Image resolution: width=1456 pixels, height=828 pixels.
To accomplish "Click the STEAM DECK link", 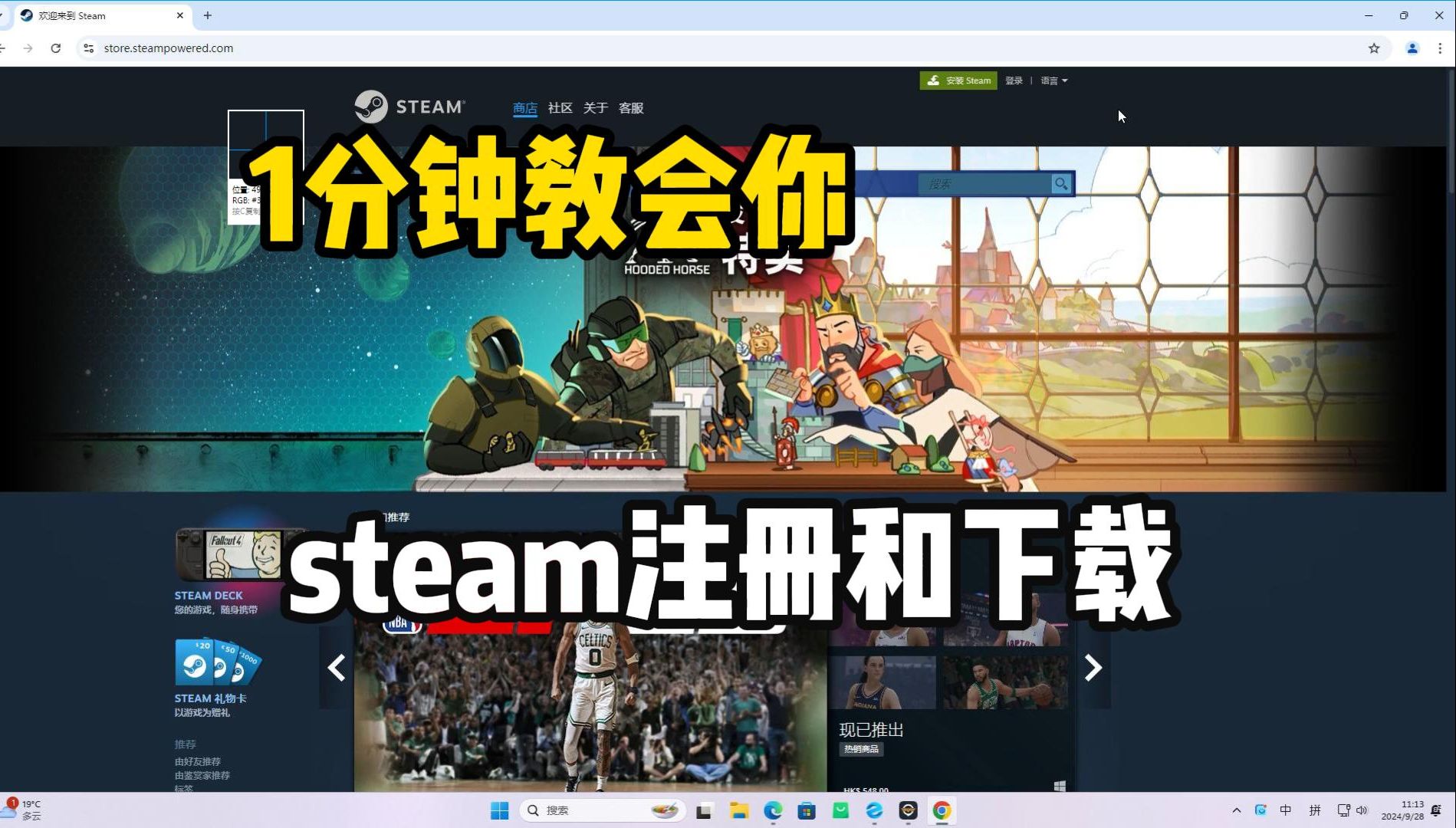I will click(x=209, y=596).
